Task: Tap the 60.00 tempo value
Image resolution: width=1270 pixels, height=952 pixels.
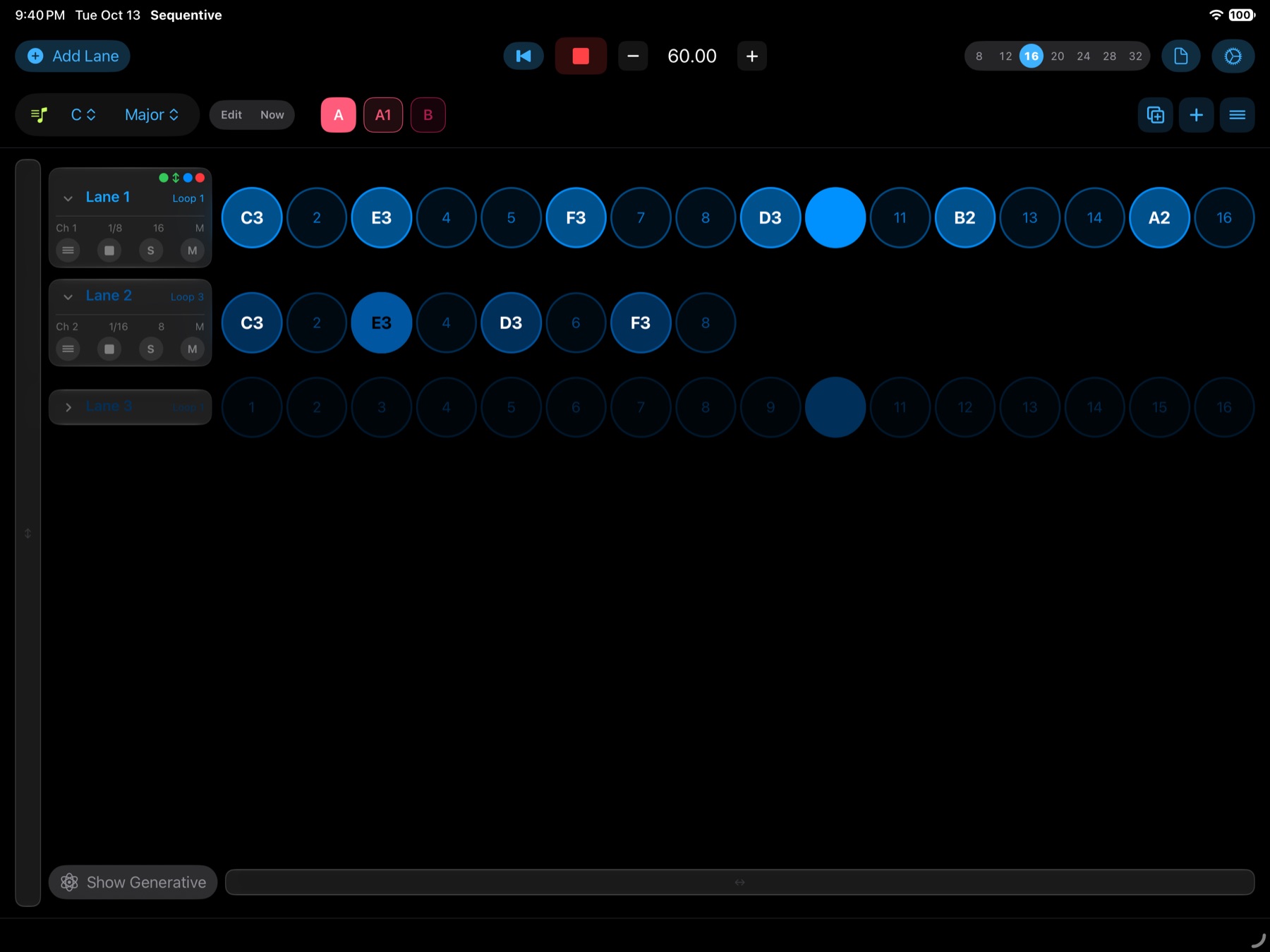Action: 692,56
